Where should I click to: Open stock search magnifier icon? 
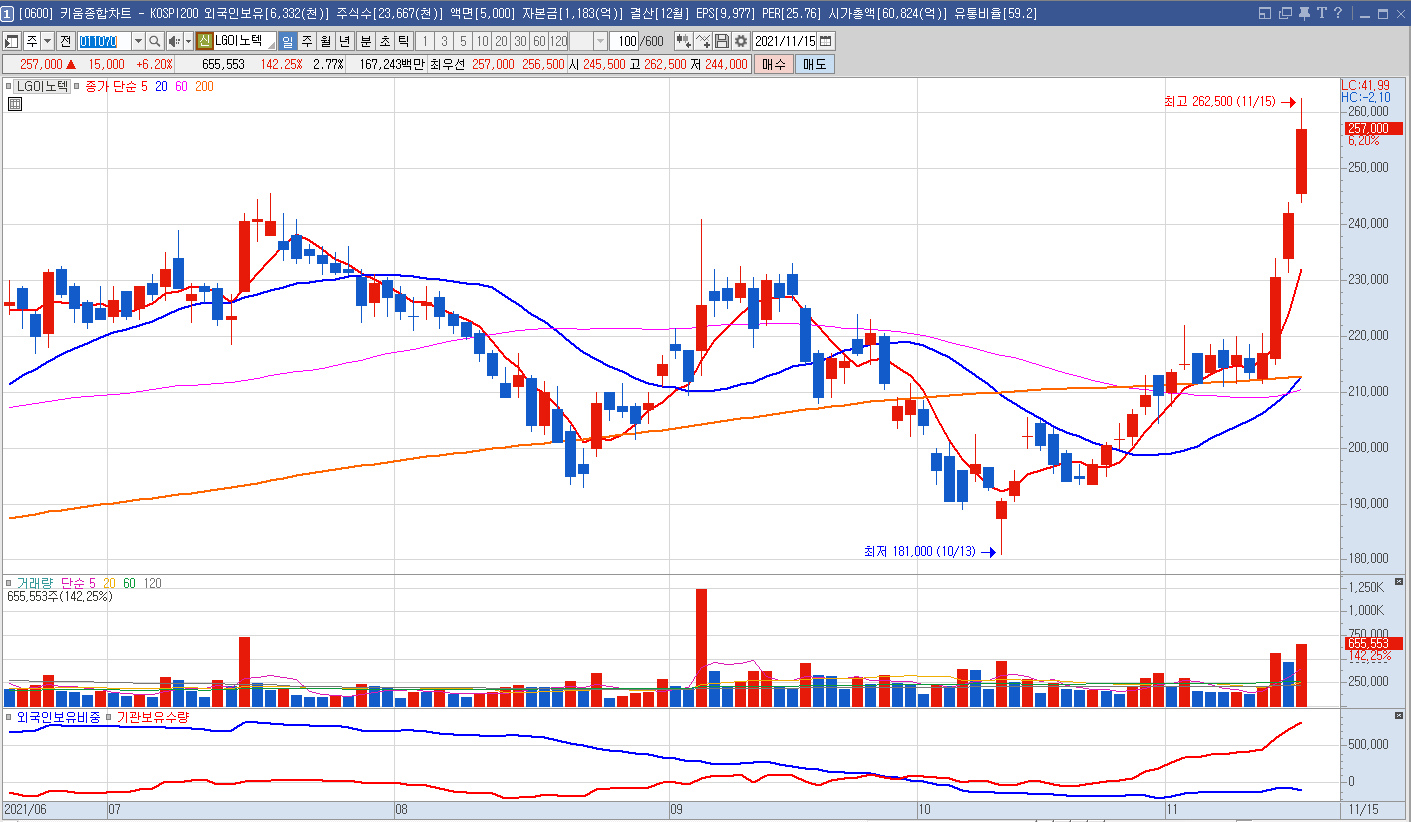(x=154, y=41)
